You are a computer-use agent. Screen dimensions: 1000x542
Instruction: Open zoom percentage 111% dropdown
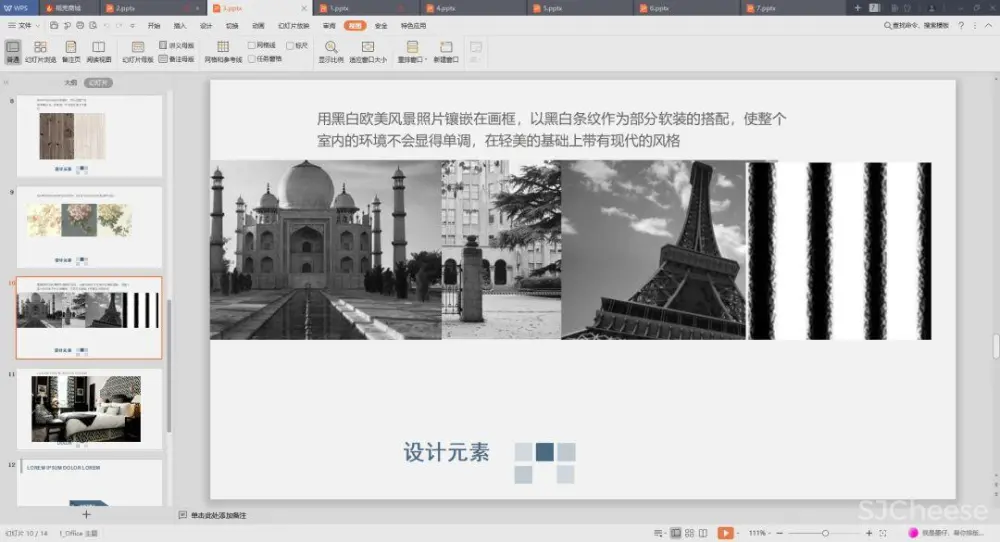click(759, 532)
